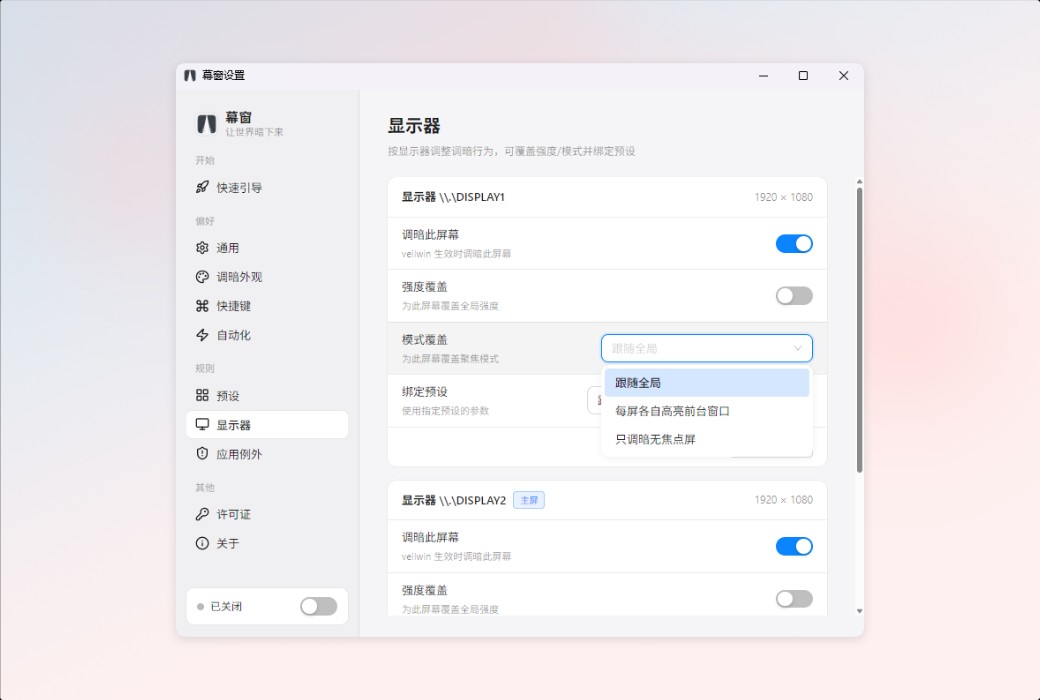
Task: Open the 快捷键 settings page
Action: (267, 306)
